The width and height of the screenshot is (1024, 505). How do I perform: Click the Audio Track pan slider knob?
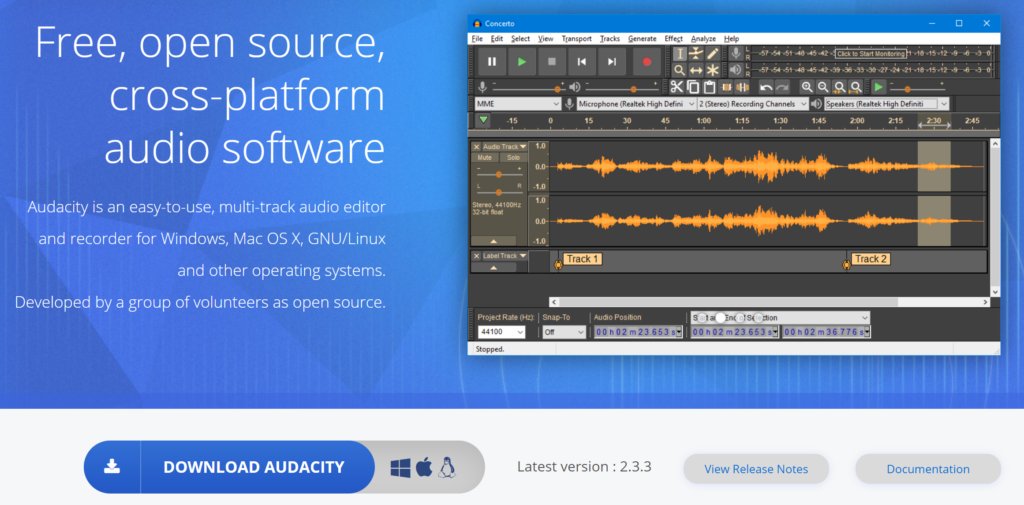[x=499, y=192]
